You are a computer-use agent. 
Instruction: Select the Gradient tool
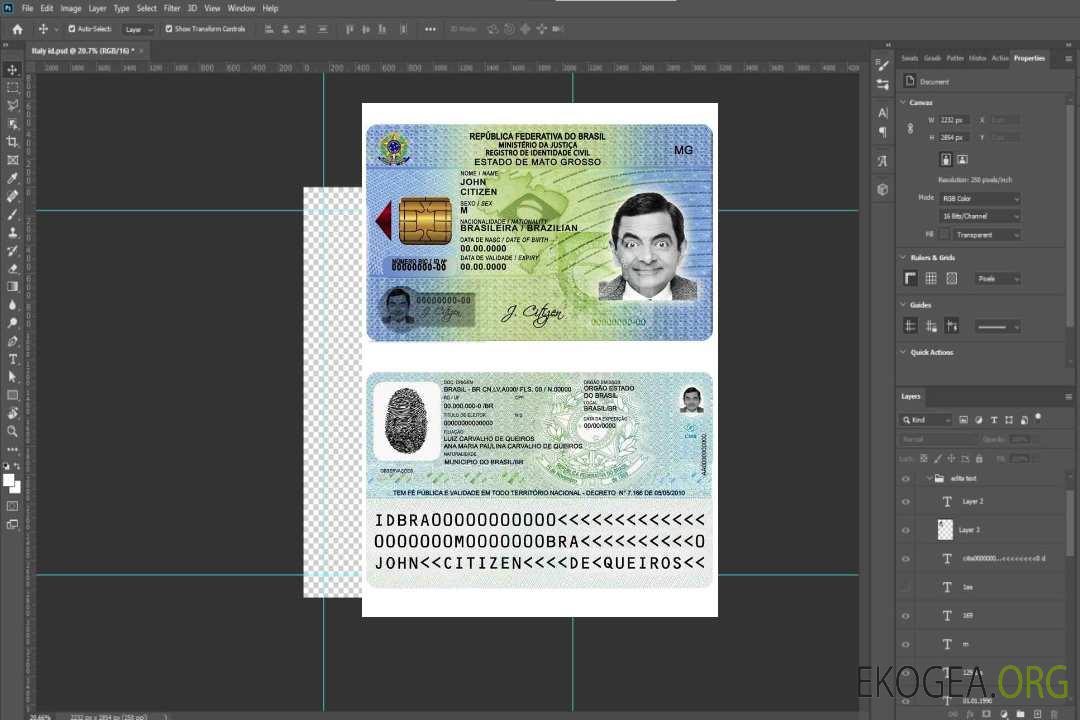tap(12, 287)
